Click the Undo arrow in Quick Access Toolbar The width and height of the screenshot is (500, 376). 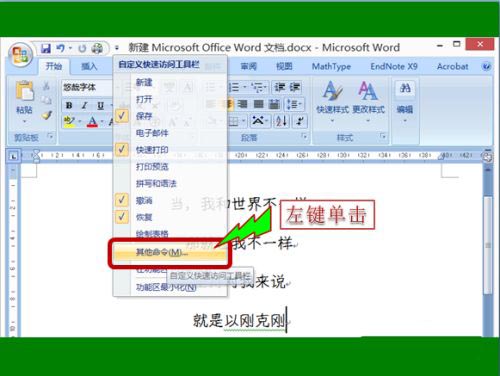coord(60,49)
